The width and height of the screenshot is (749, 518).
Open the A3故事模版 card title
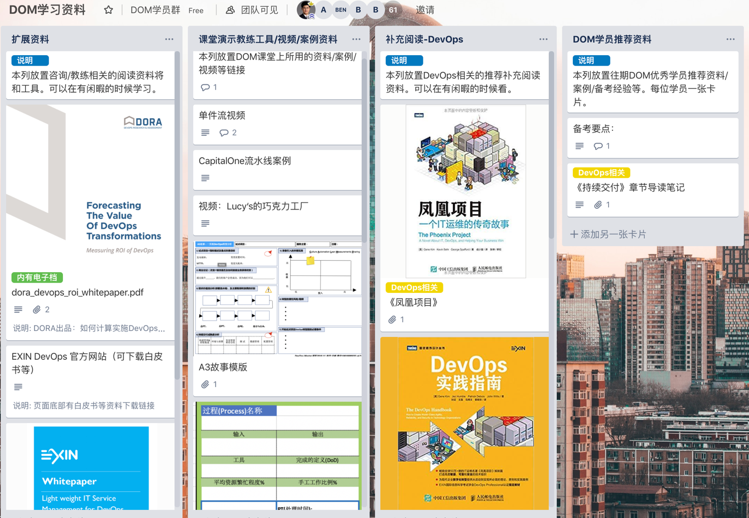click(223, 367)
